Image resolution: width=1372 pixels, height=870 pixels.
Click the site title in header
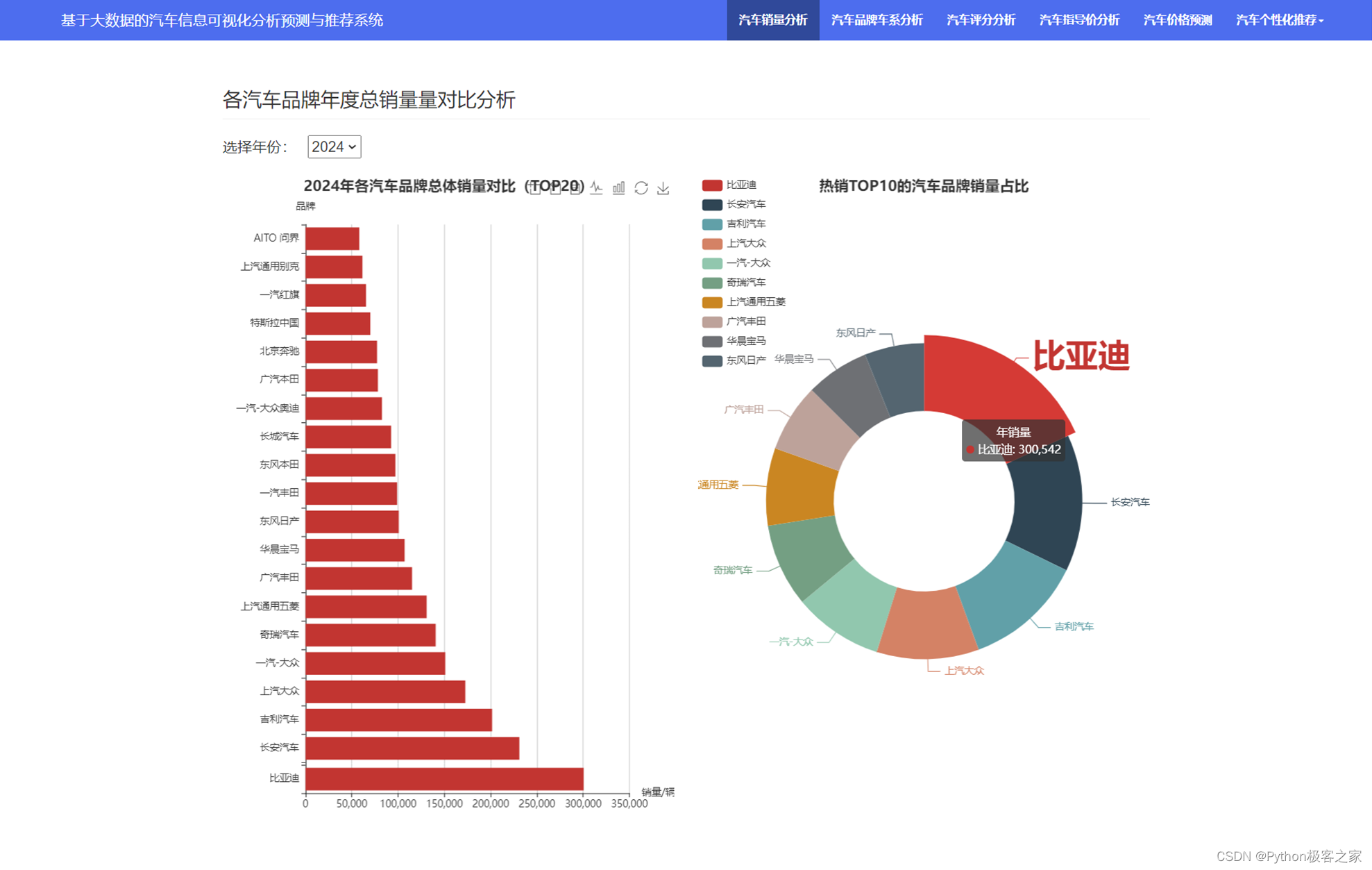coord(222,20)
